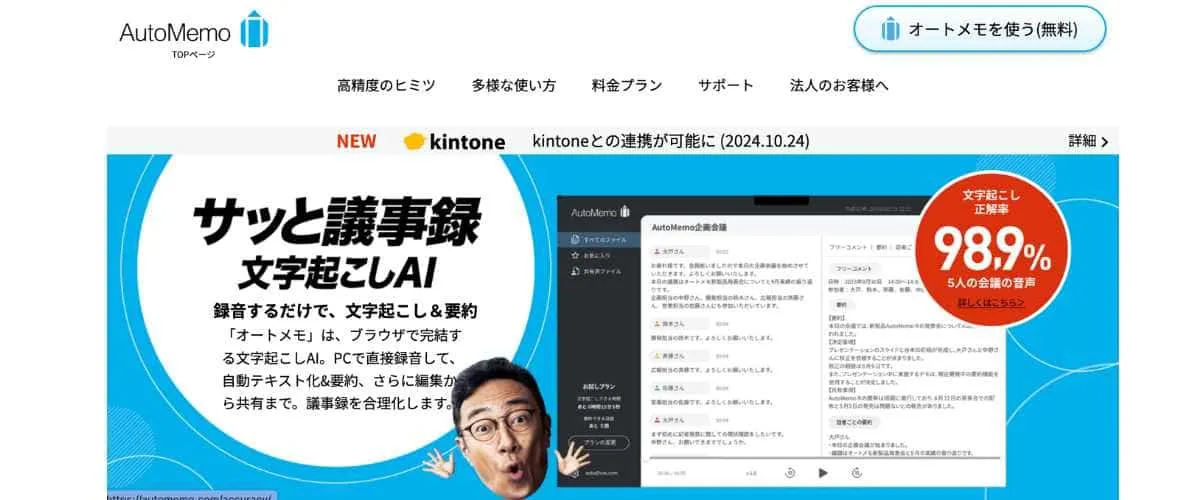1200x500 pixels.
Task: Click the TOPページ label under the logo
Action: point(192,54)
